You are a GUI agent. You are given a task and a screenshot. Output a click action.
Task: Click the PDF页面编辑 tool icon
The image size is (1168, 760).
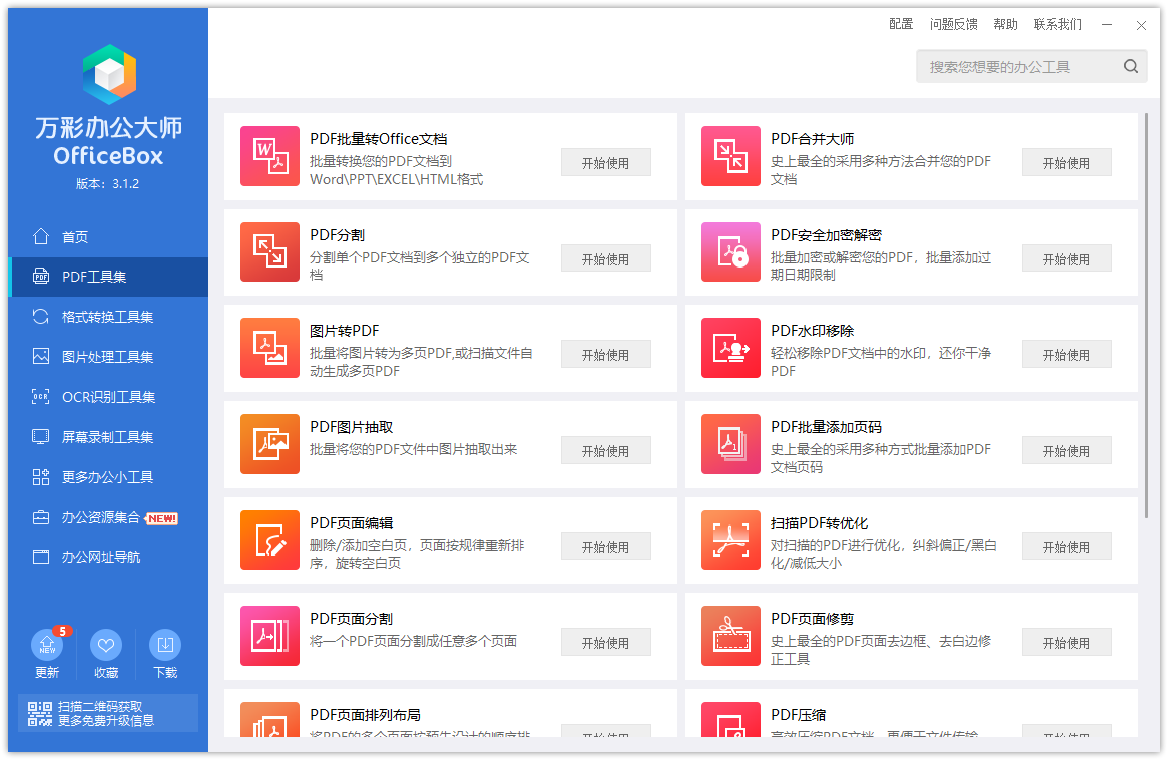270,540
